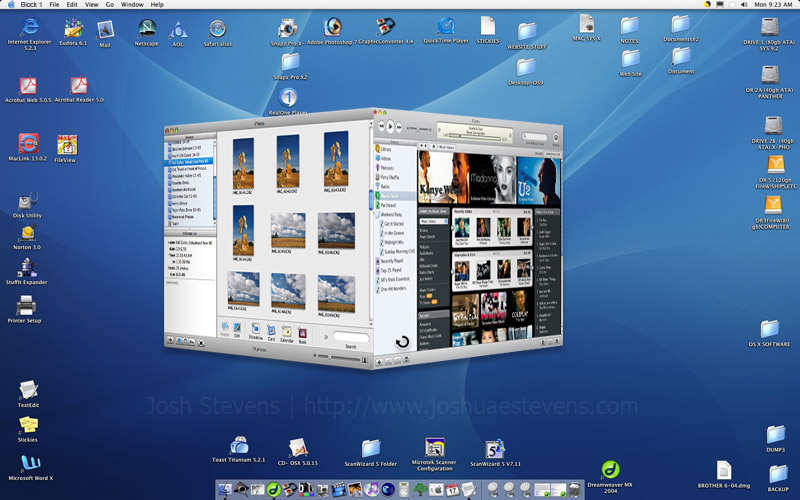Open the Window menu

click(x=132, y=4)
